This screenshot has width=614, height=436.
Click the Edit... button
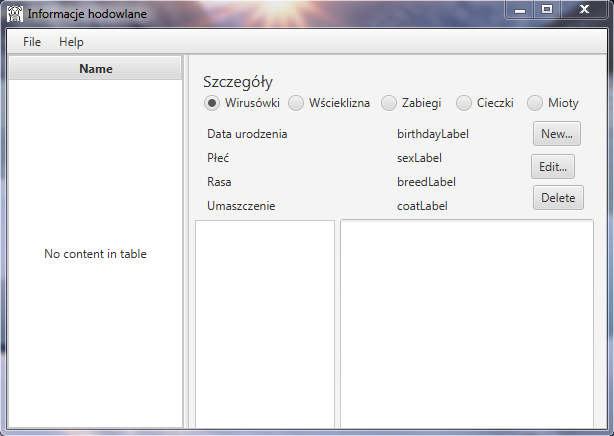click(x=553, y=166)
